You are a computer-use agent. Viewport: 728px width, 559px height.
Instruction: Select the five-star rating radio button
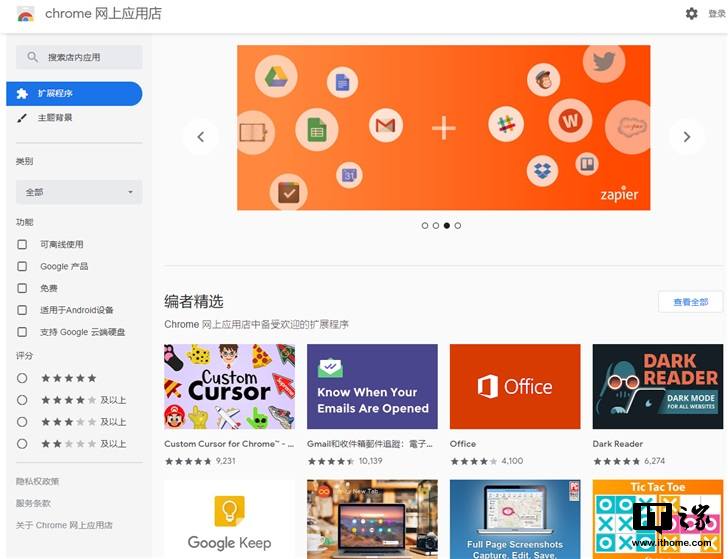click(22, 378)
